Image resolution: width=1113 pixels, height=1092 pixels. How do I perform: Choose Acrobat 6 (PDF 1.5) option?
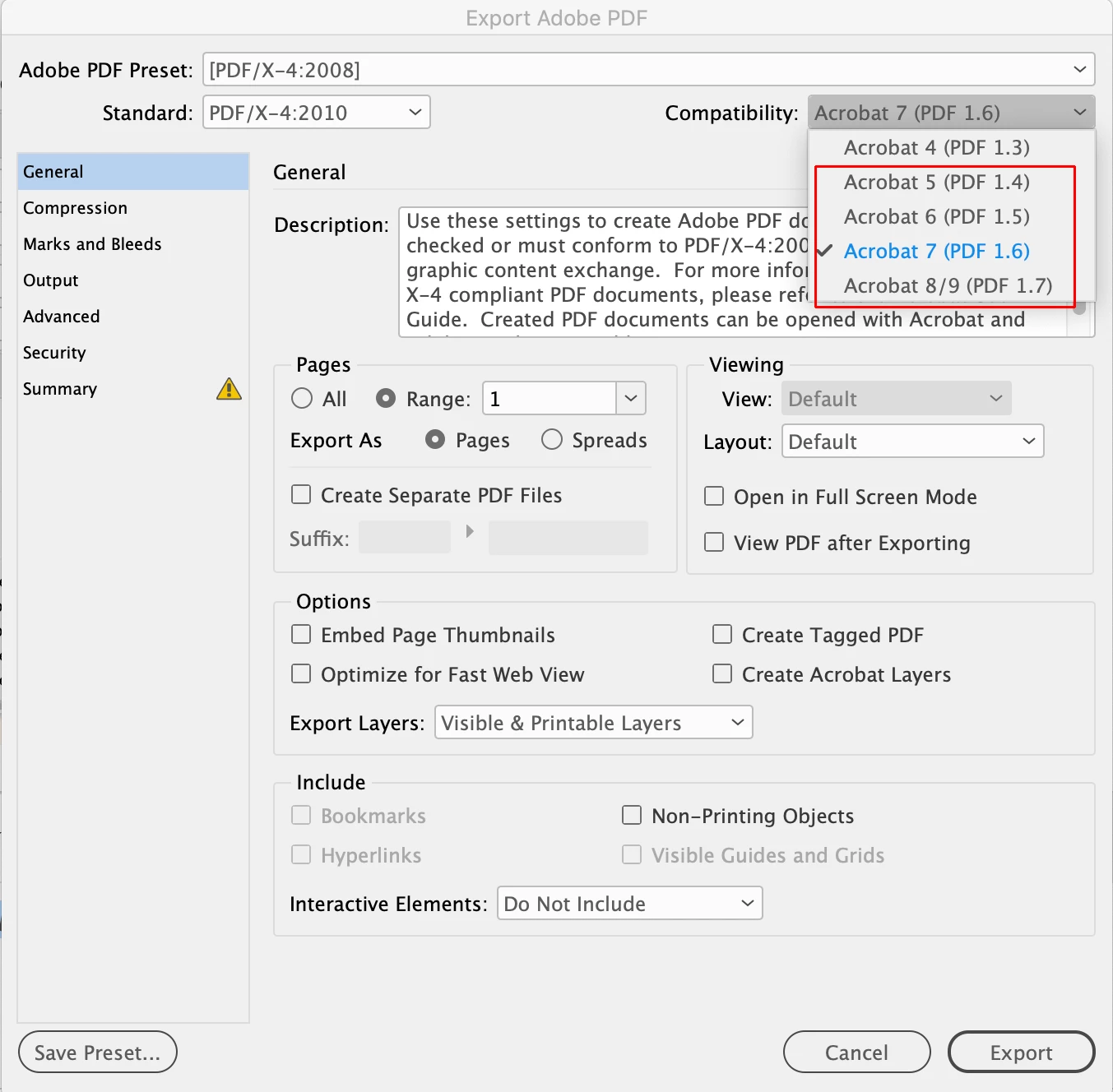952,217
